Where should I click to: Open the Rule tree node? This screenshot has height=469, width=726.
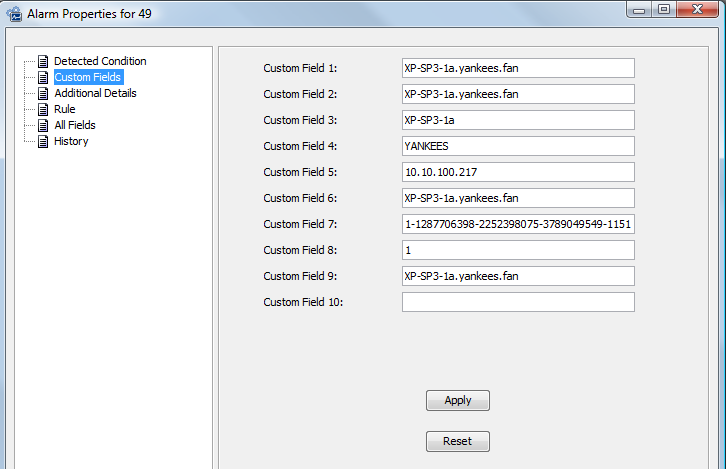pos(65,109)
